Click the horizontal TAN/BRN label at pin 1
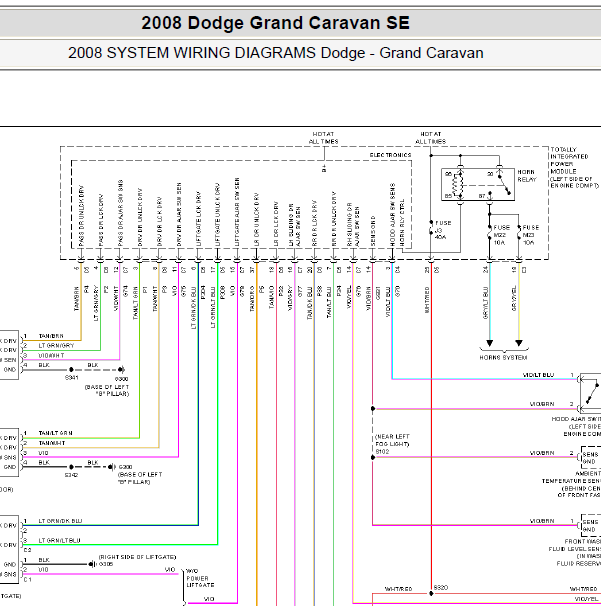The image size is (601, 606). coord(51,336)
